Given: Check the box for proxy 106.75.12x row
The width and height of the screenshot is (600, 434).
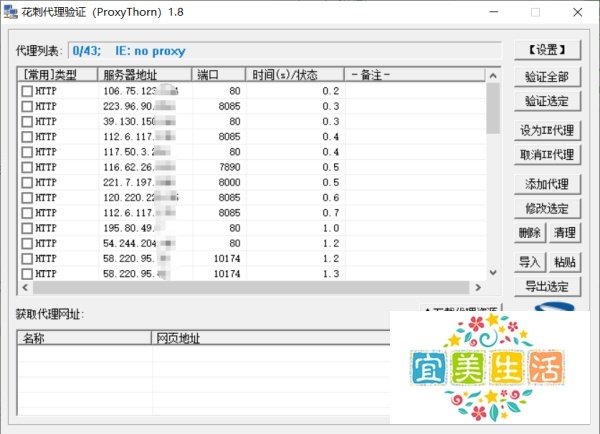Looking at the screenshot, I should click(27, 91).
